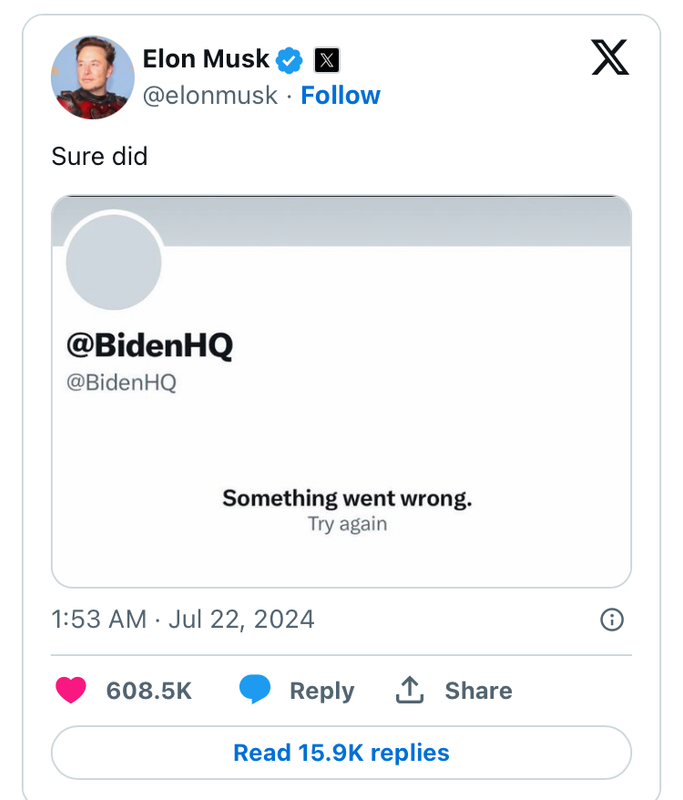Follow the @elonmusk account
The image size is (683, 800).
coord(340,96)
